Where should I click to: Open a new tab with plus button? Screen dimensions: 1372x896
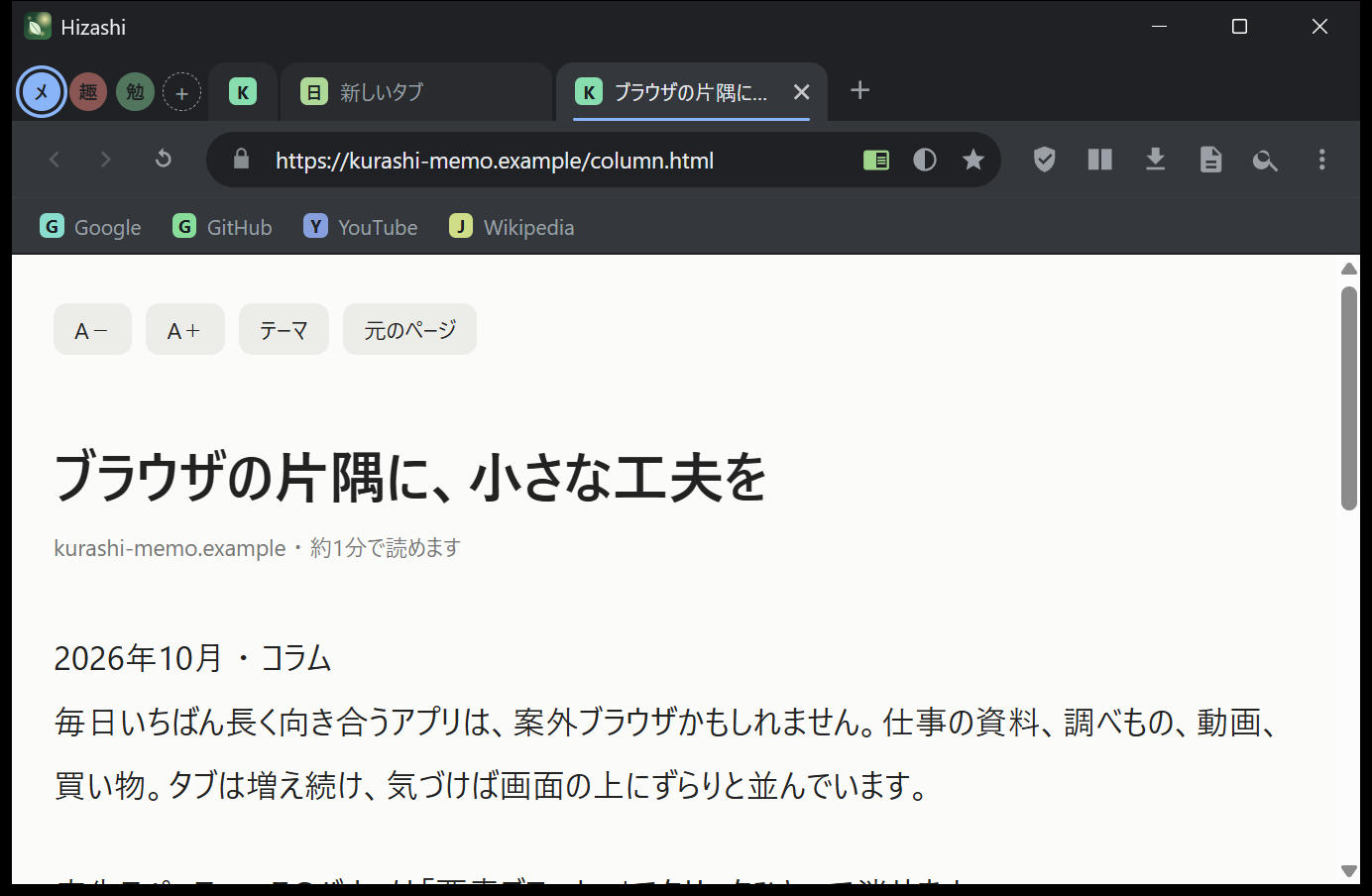click(x=860, y=90)
